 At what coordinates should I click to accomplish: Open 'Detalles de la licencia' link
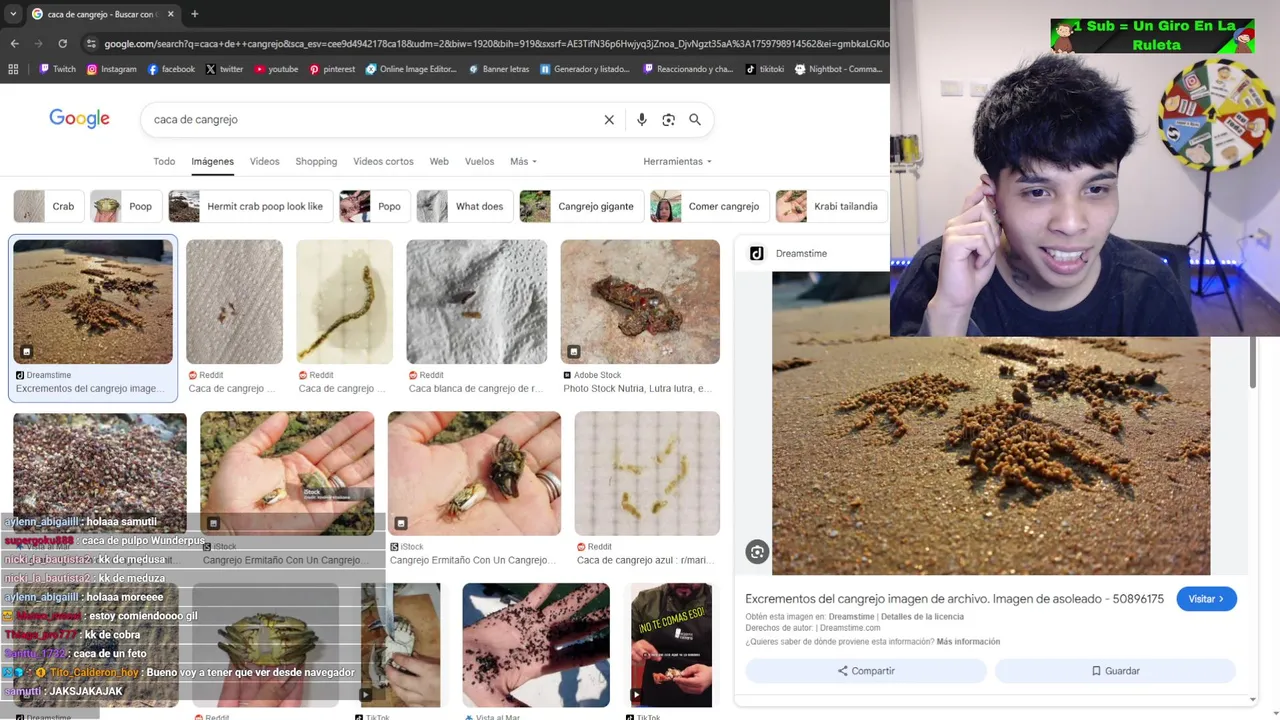(922, 617)
